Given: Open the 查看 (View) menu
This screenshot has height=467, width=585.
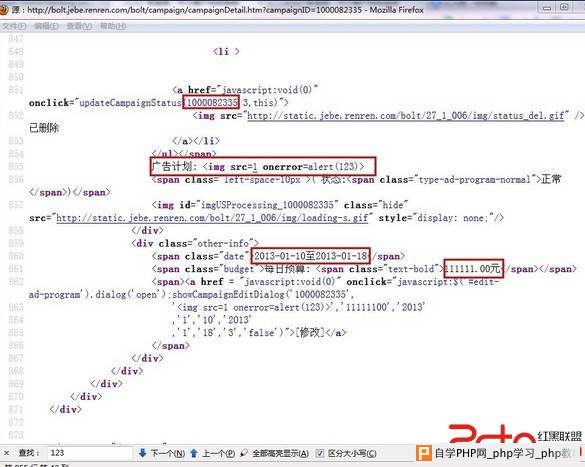Looking at the screenshot, I should click(79, 26).
